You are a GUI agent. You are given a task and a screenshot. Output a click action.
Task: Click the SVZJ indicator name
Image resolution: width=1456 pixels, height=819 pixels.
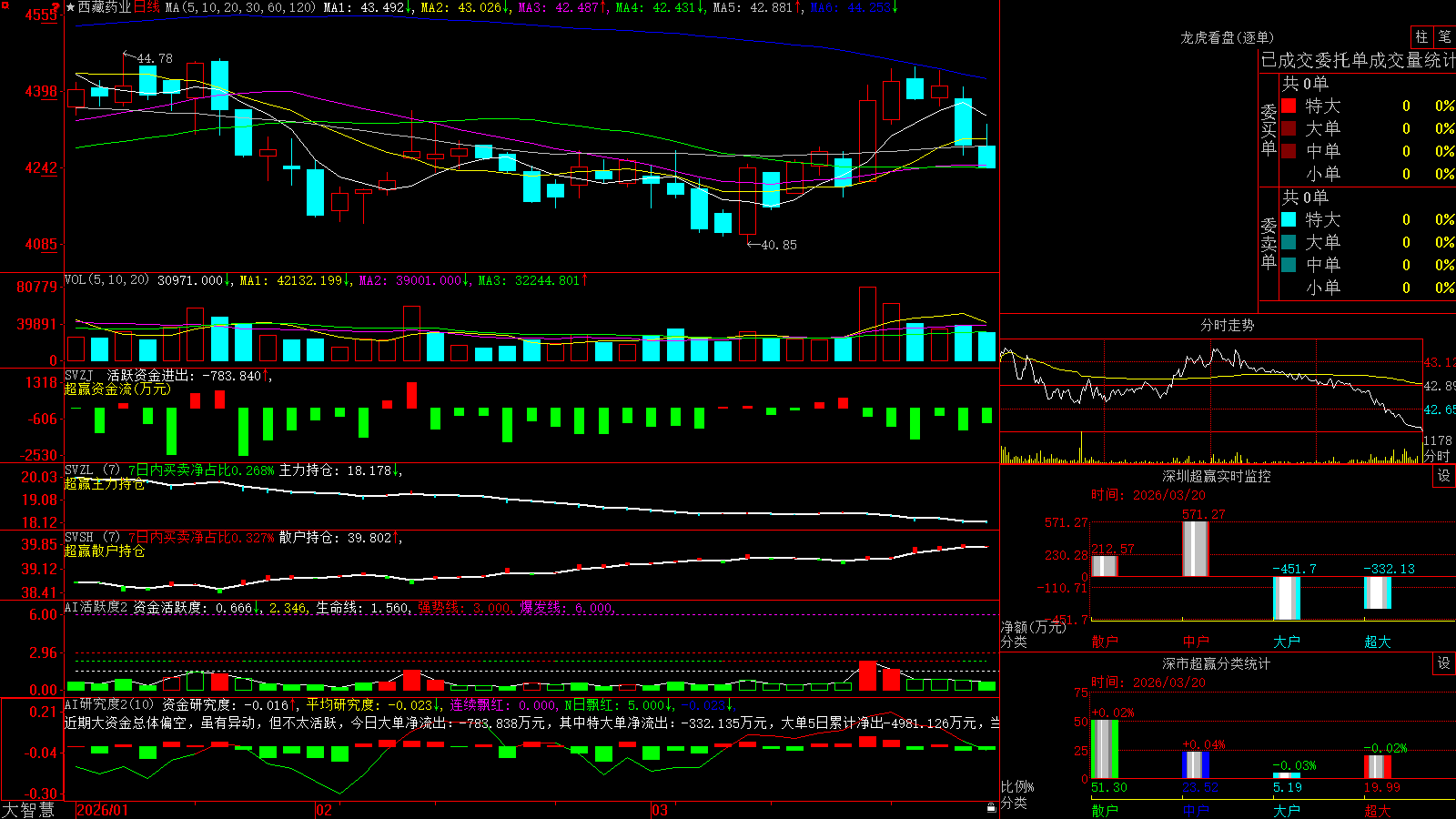tap(79, 375)
